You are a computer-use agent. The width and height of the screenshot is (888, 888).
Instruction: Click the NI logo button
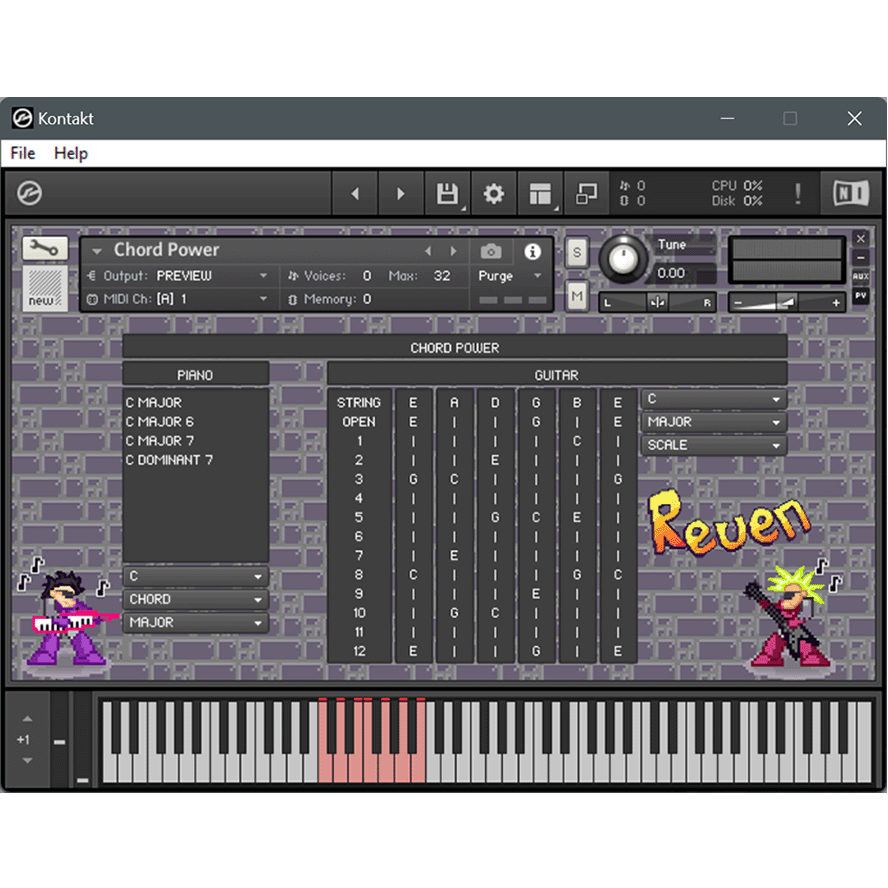[851, 194]
